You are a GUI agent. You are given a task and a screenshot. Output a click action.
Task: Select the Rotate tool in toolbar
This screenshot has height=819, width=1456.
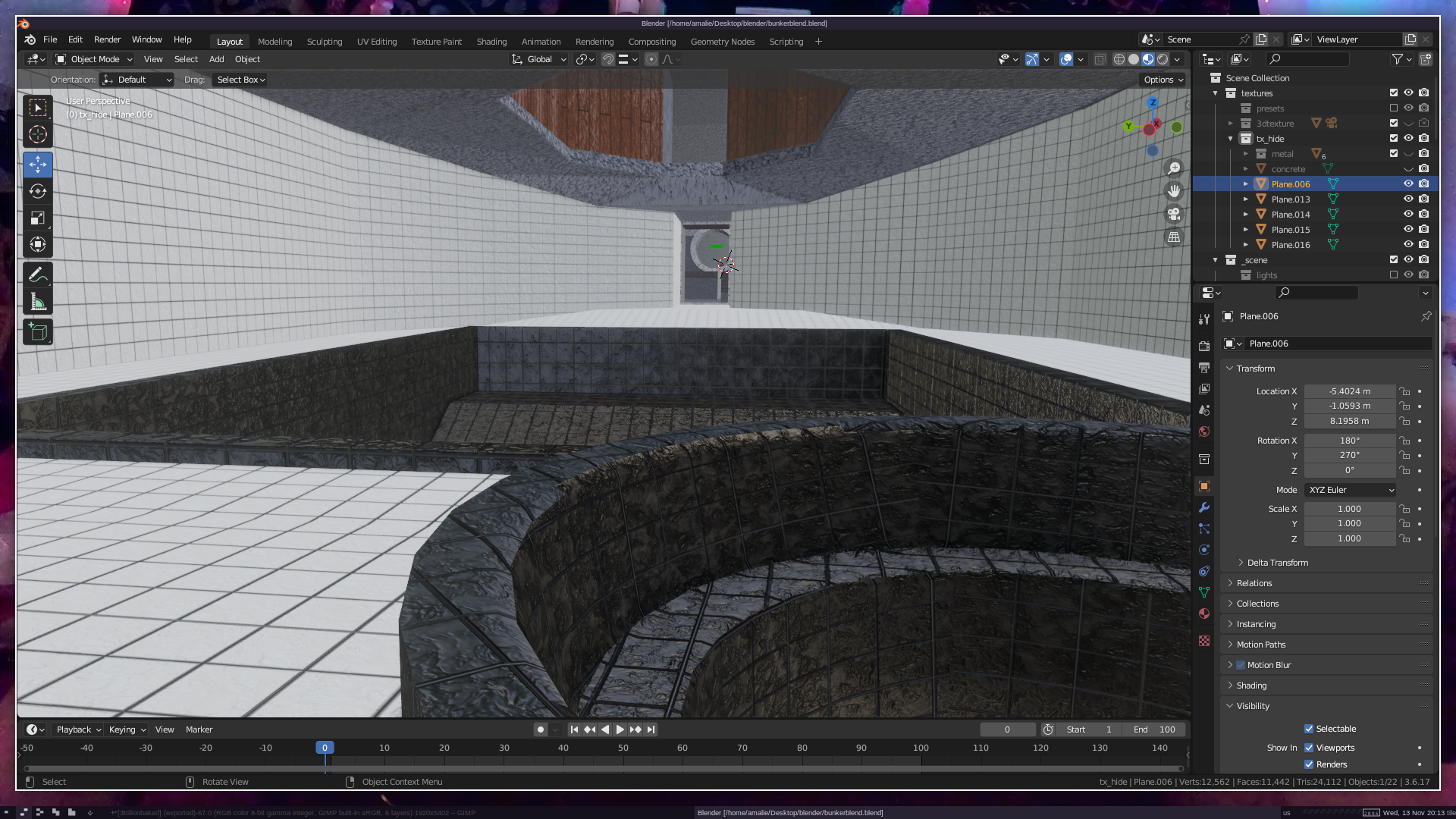coord(38,191)
